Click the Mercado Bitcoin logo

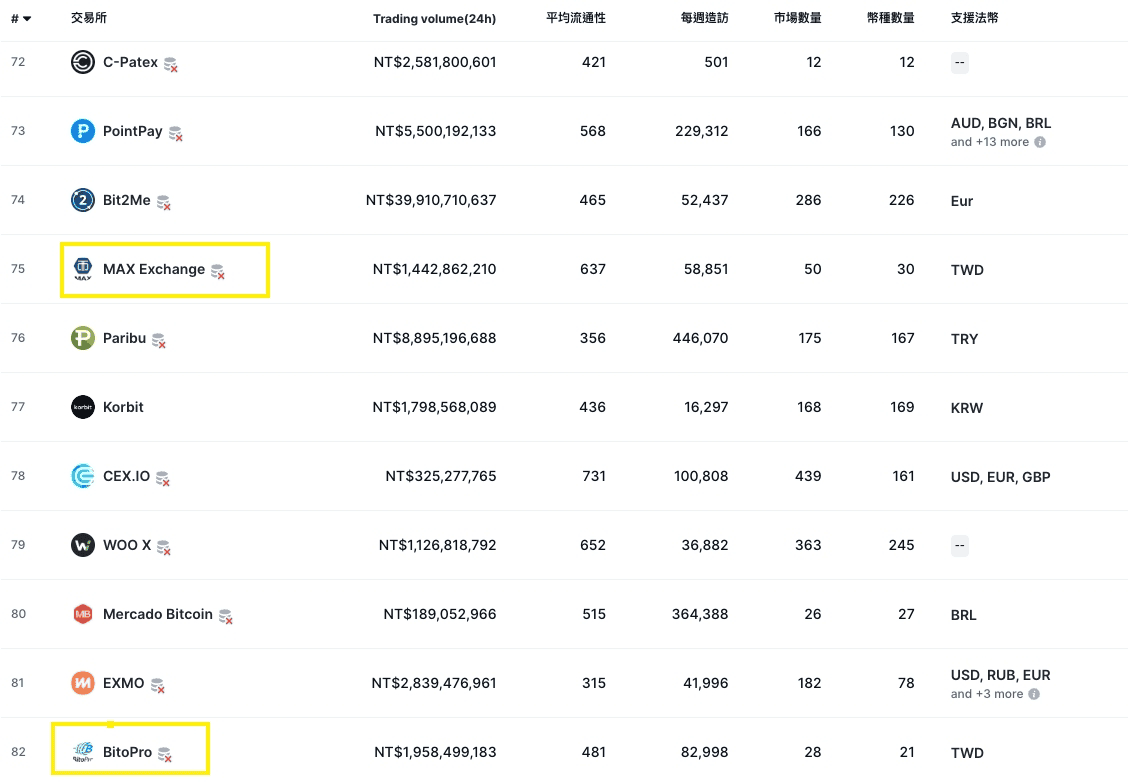click(x=83, y=614)
